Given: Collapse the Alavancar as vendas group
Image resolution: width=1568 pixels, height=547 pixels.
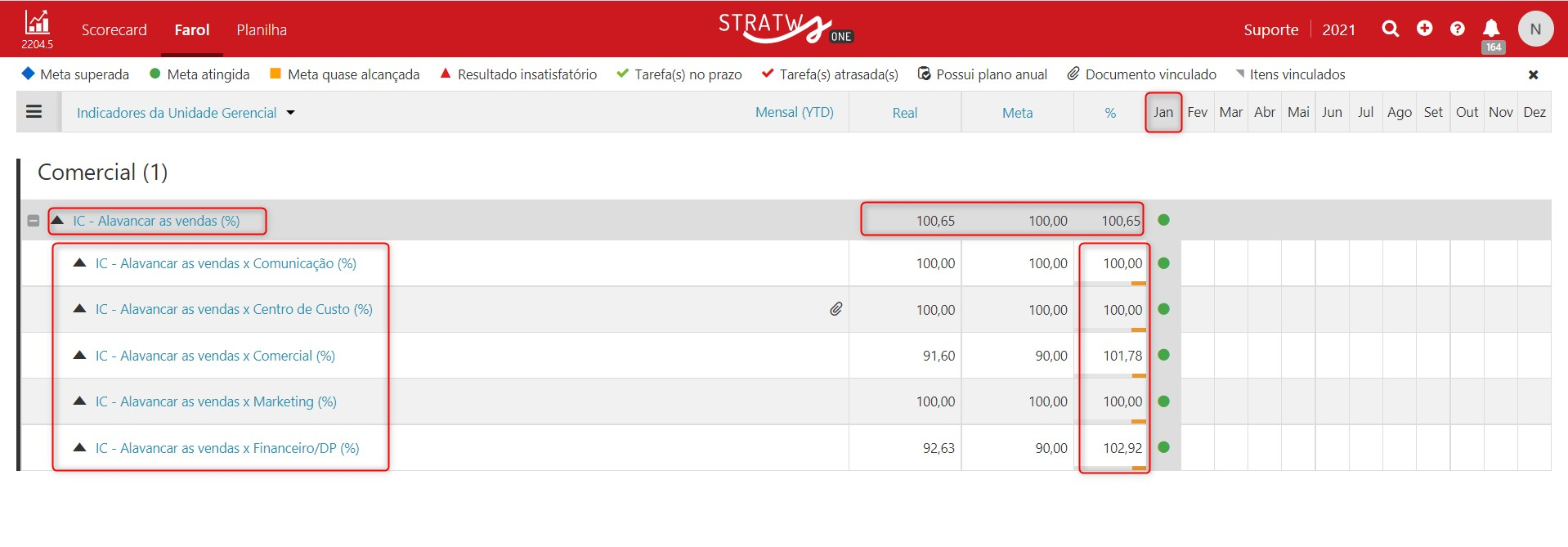Looking at the screenshot, I should click(34, 221).
